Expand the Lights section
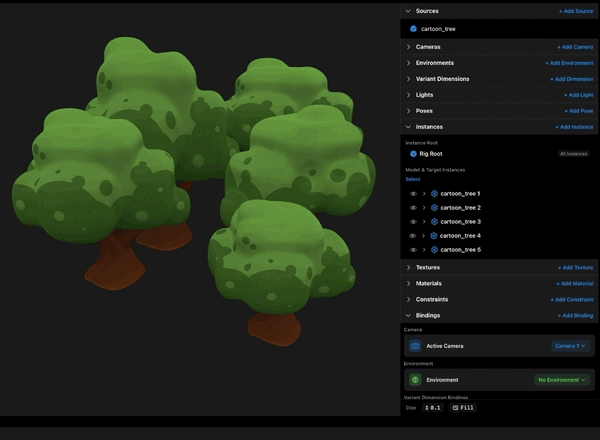The width and height of the screenshot is (600, 440). [x=408, y=95]
